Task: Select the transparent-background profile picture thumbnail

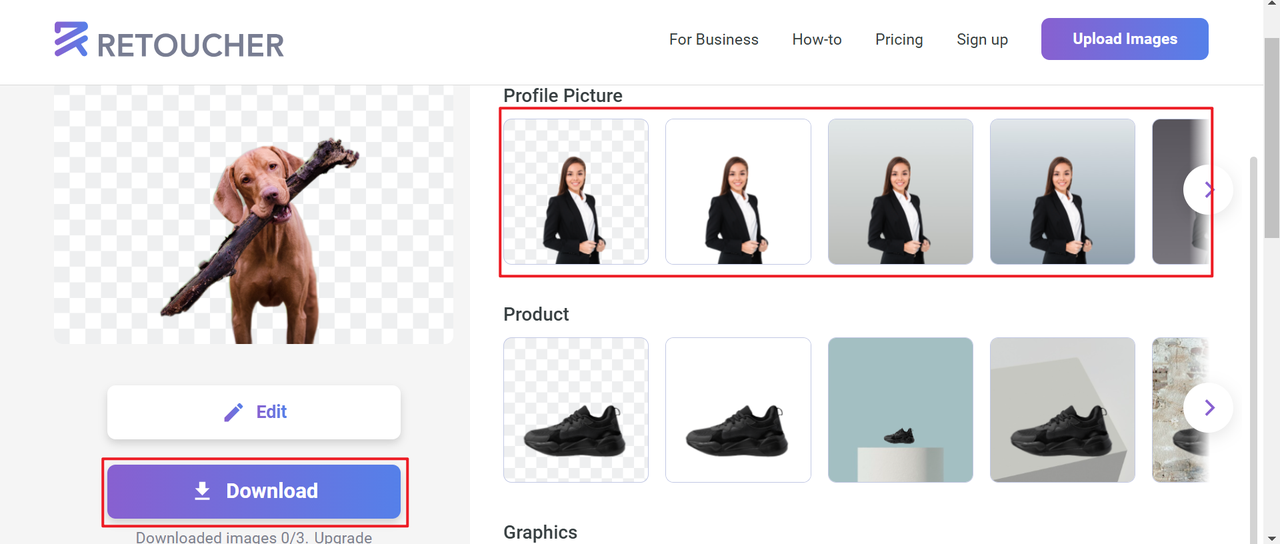Action: (x=576, y=192)
